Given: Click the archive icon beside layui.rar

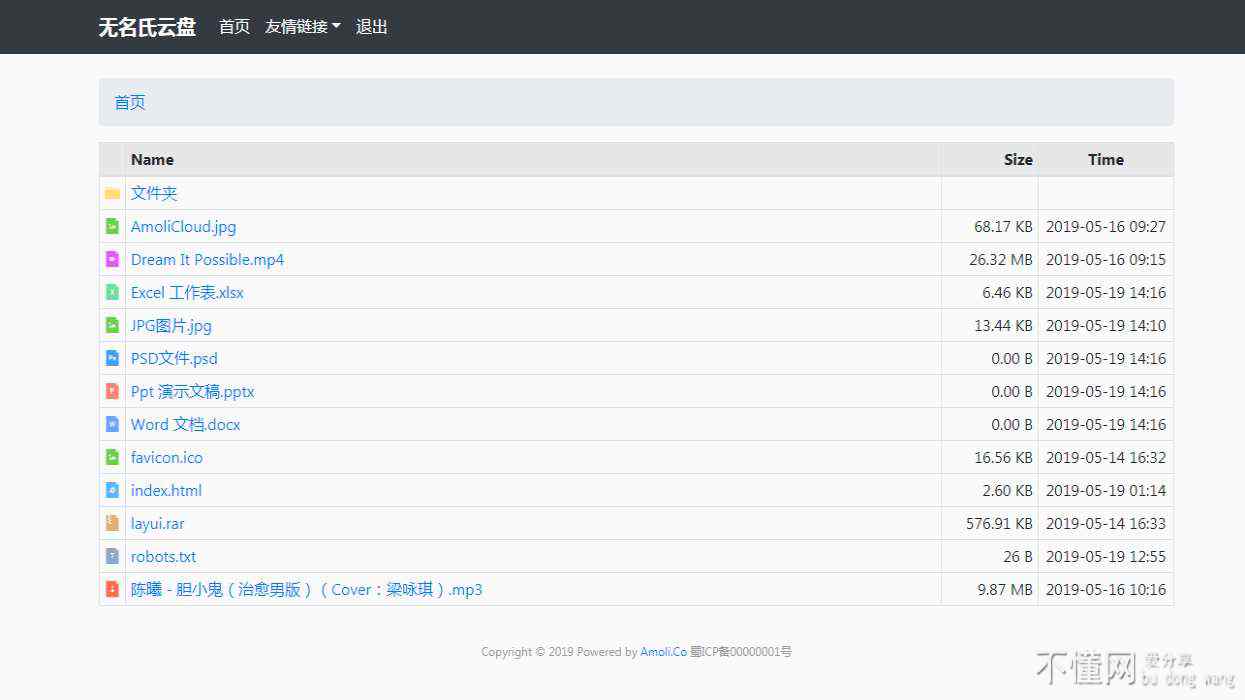Looking at the screenshot, I should coord(112,523).
